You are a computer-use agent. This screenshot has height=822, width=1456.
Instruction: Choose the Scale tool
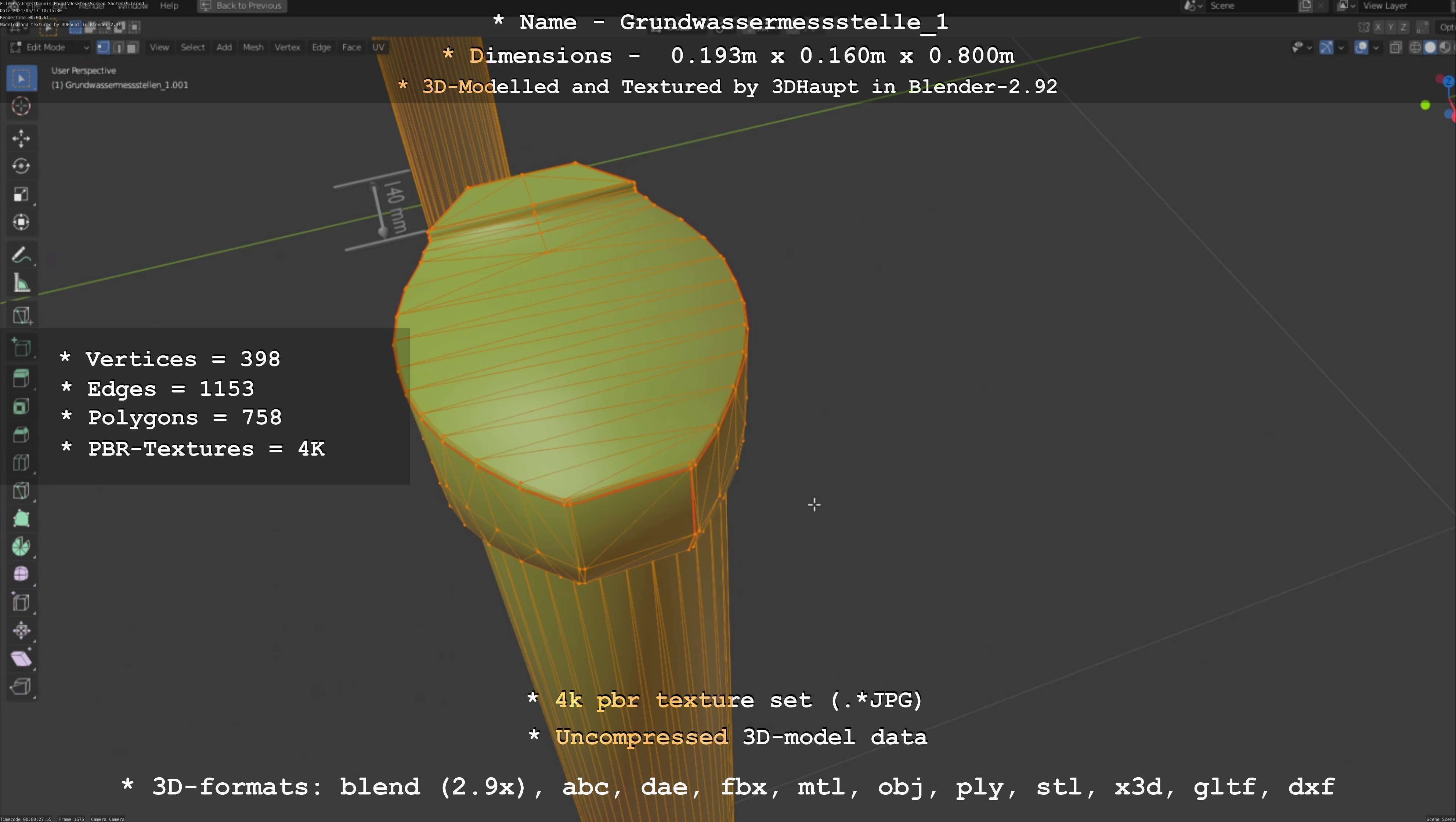pyautogui.click(x=21, y=194)
